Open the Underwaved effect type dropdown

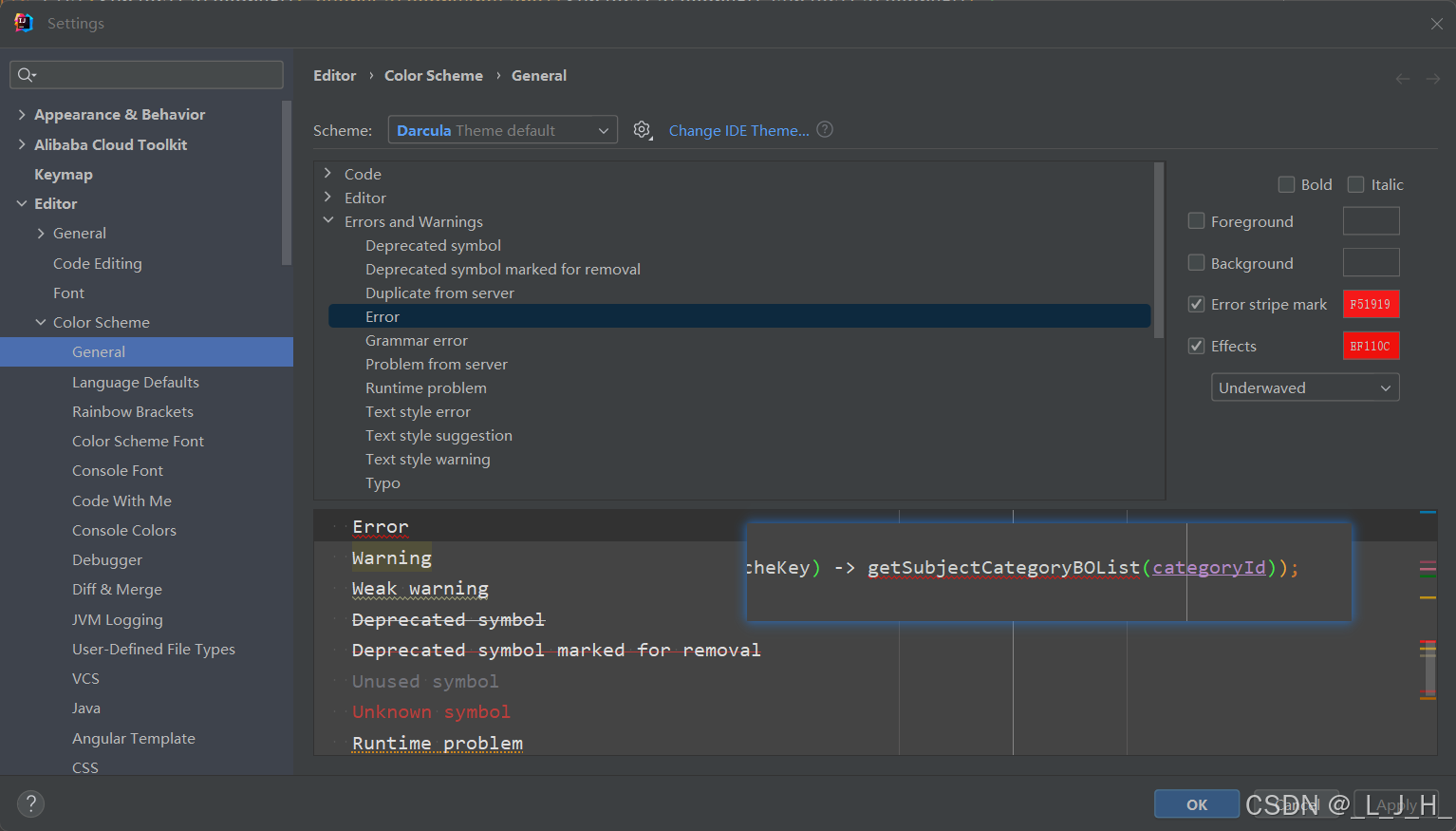pos(1305,387)
